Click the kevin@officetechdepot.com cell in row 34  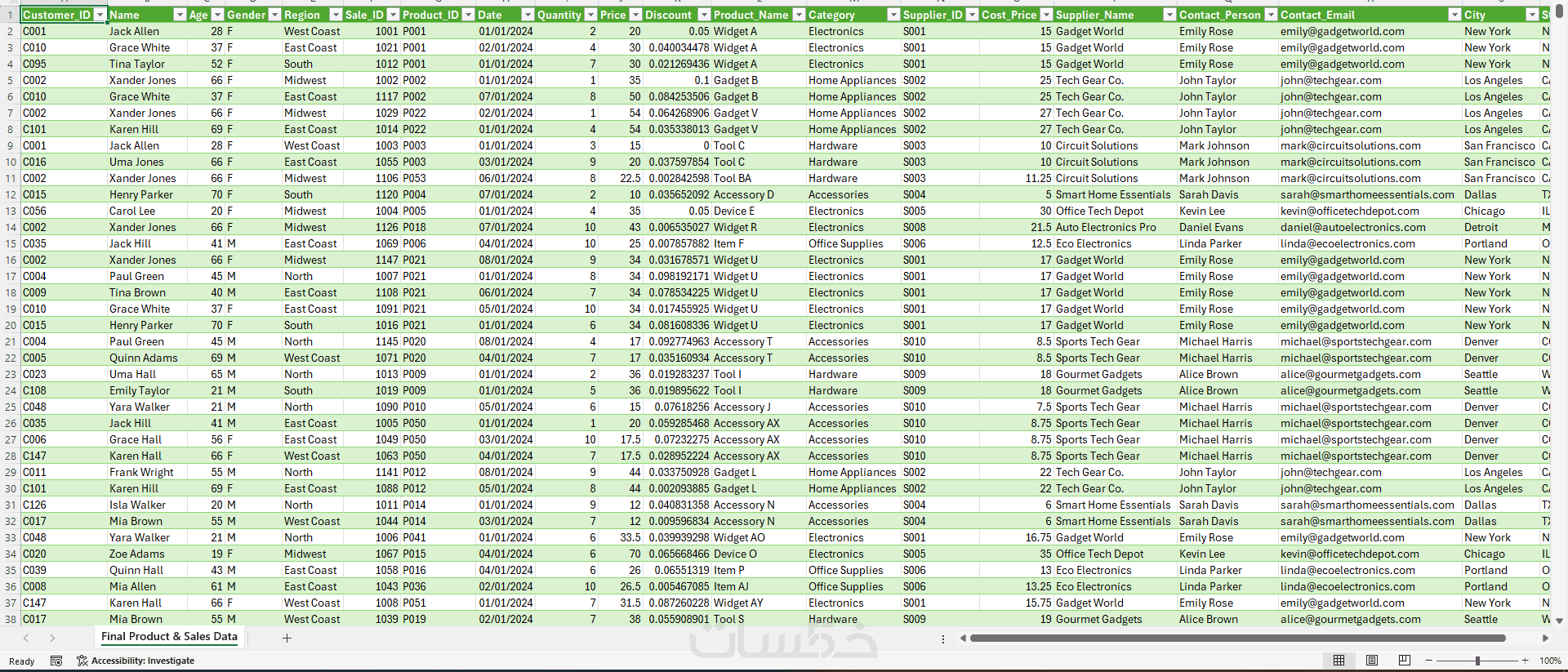click(x=1370, y=554)
